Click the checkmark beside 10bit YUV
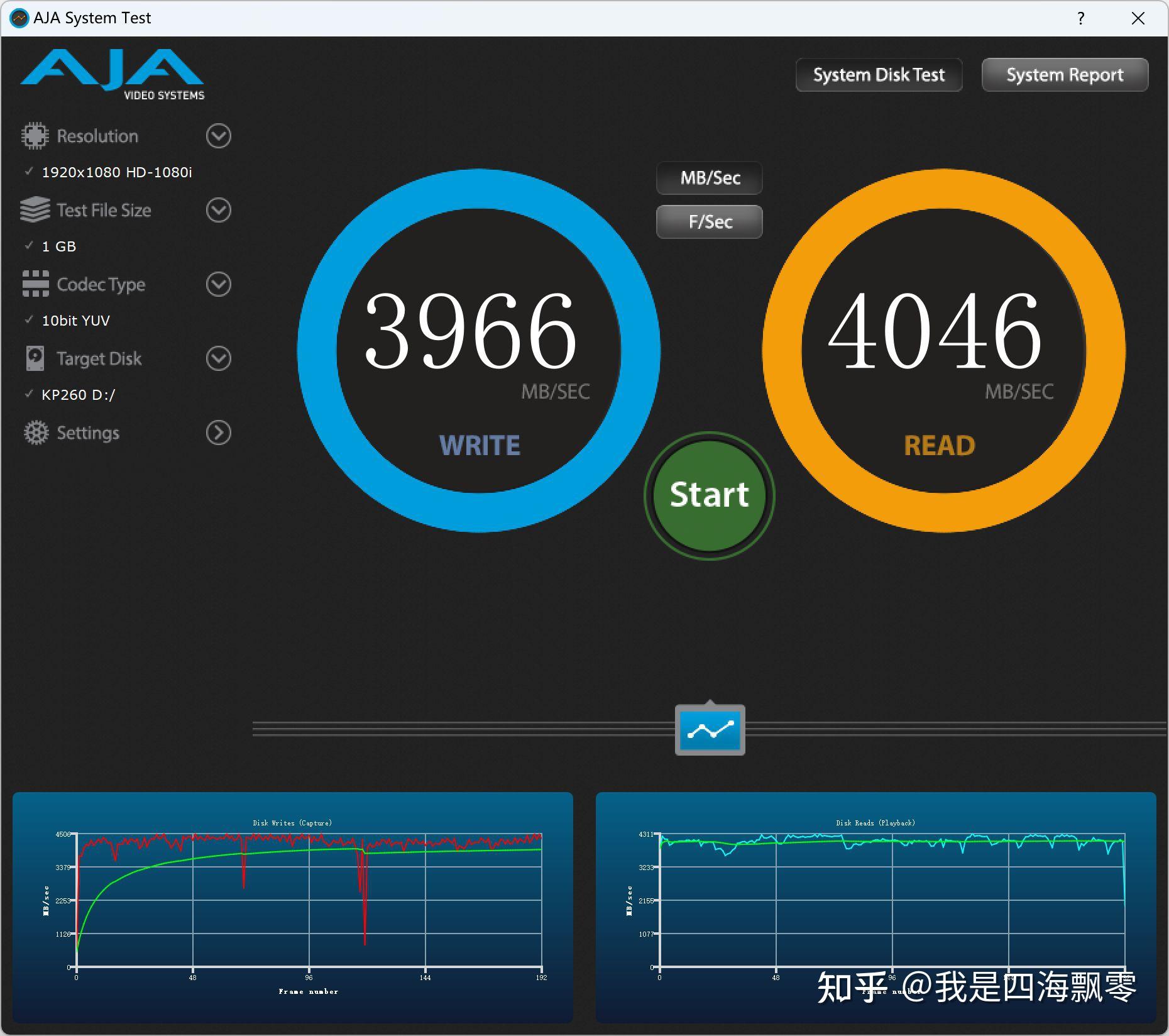Image resolution: width=1169 pixels, height=1036 pixels. 28,320
